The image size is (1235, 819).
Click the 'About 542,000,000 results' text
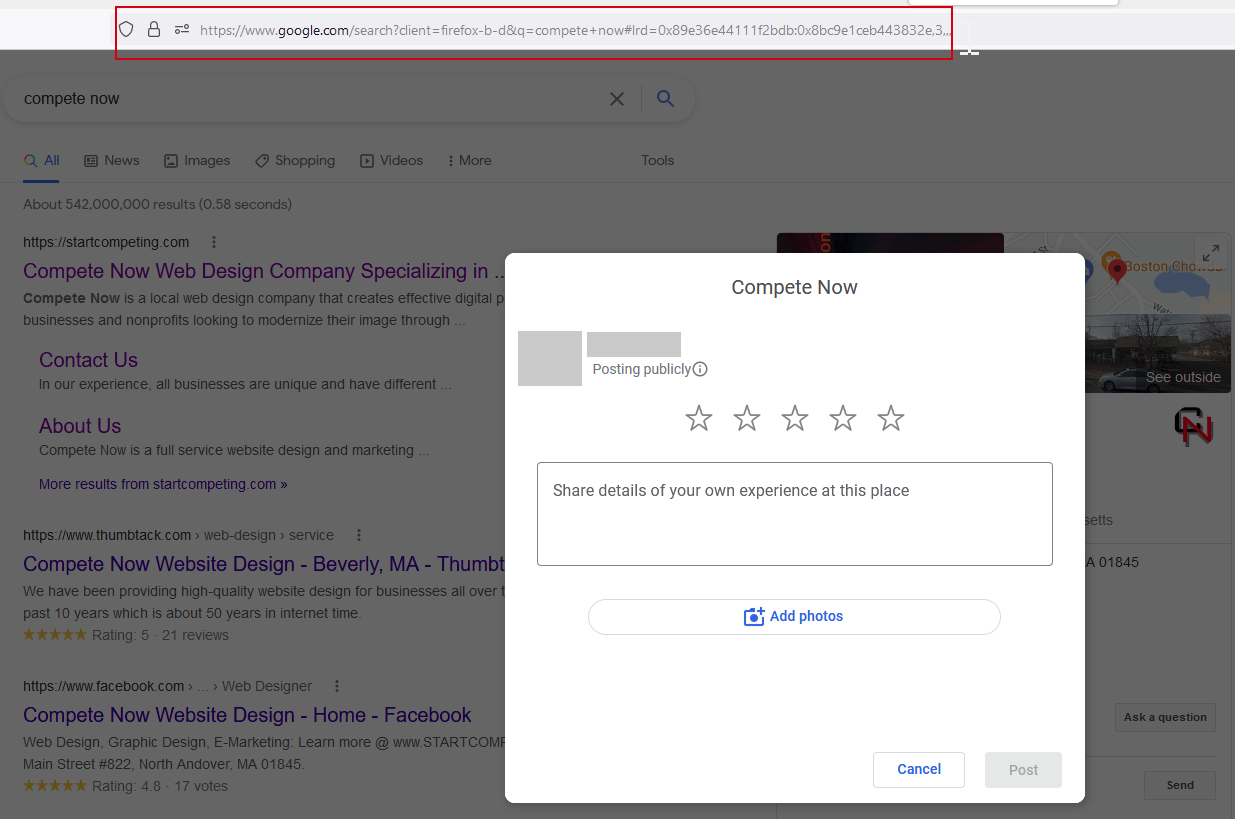point(109,204)
